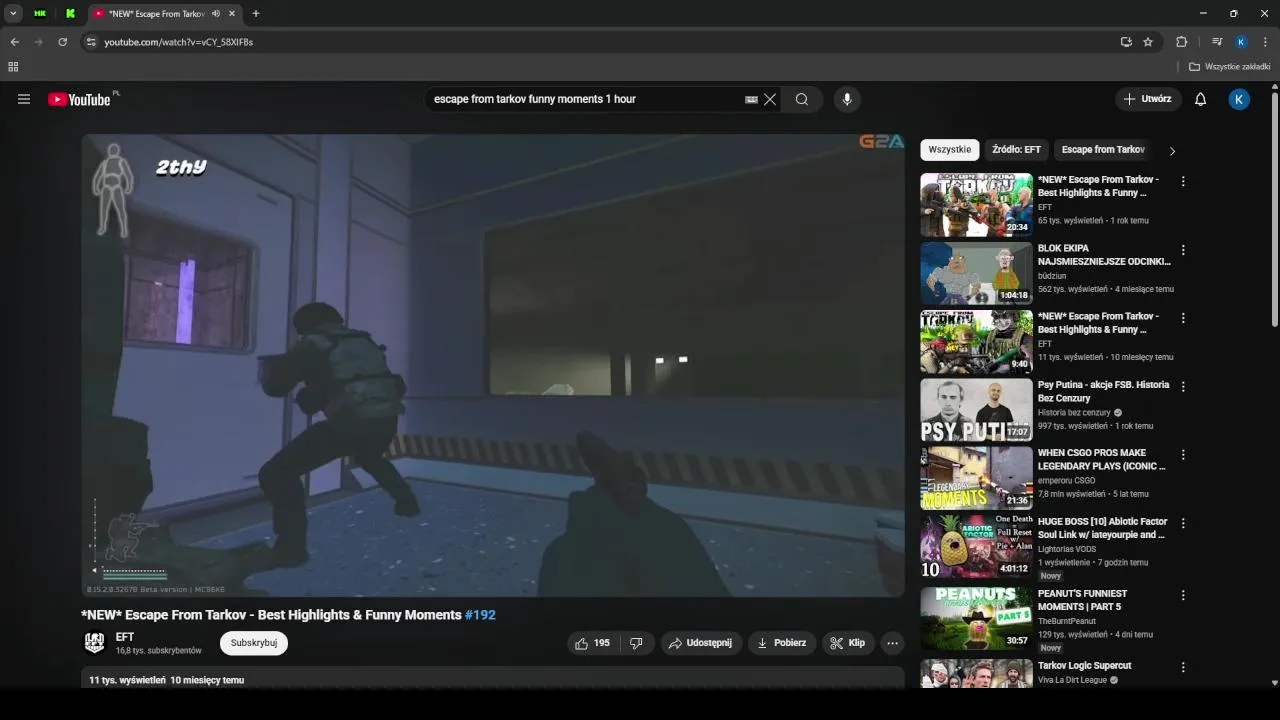The height and width of the screenshot is (720, 1280).
Task: Subscribe to EFT with Subskrybuj
Action: [x=254, y=643]
